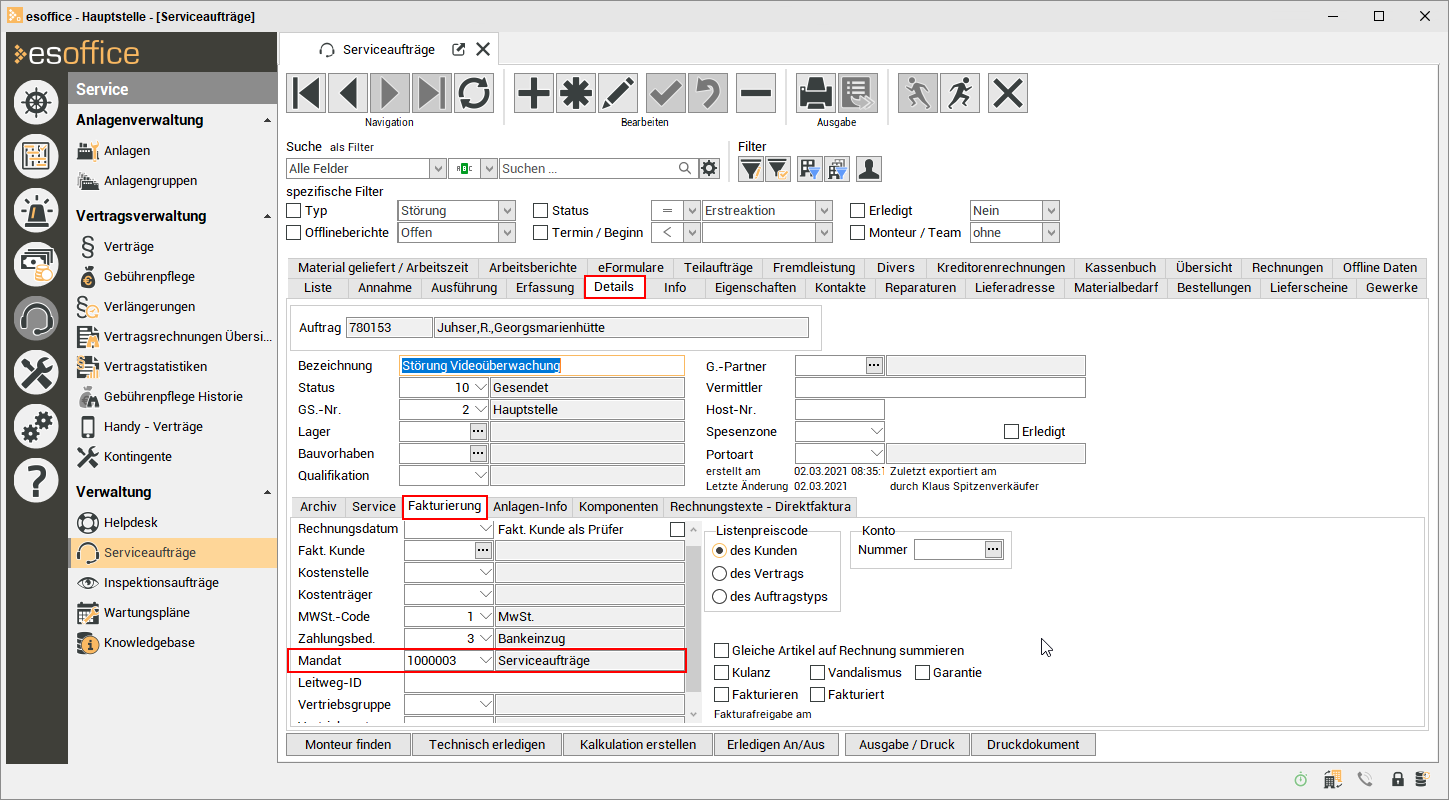1449x800 pixels.
Task: Open the tools wrench module in sidebar
Action: [36, 373]
